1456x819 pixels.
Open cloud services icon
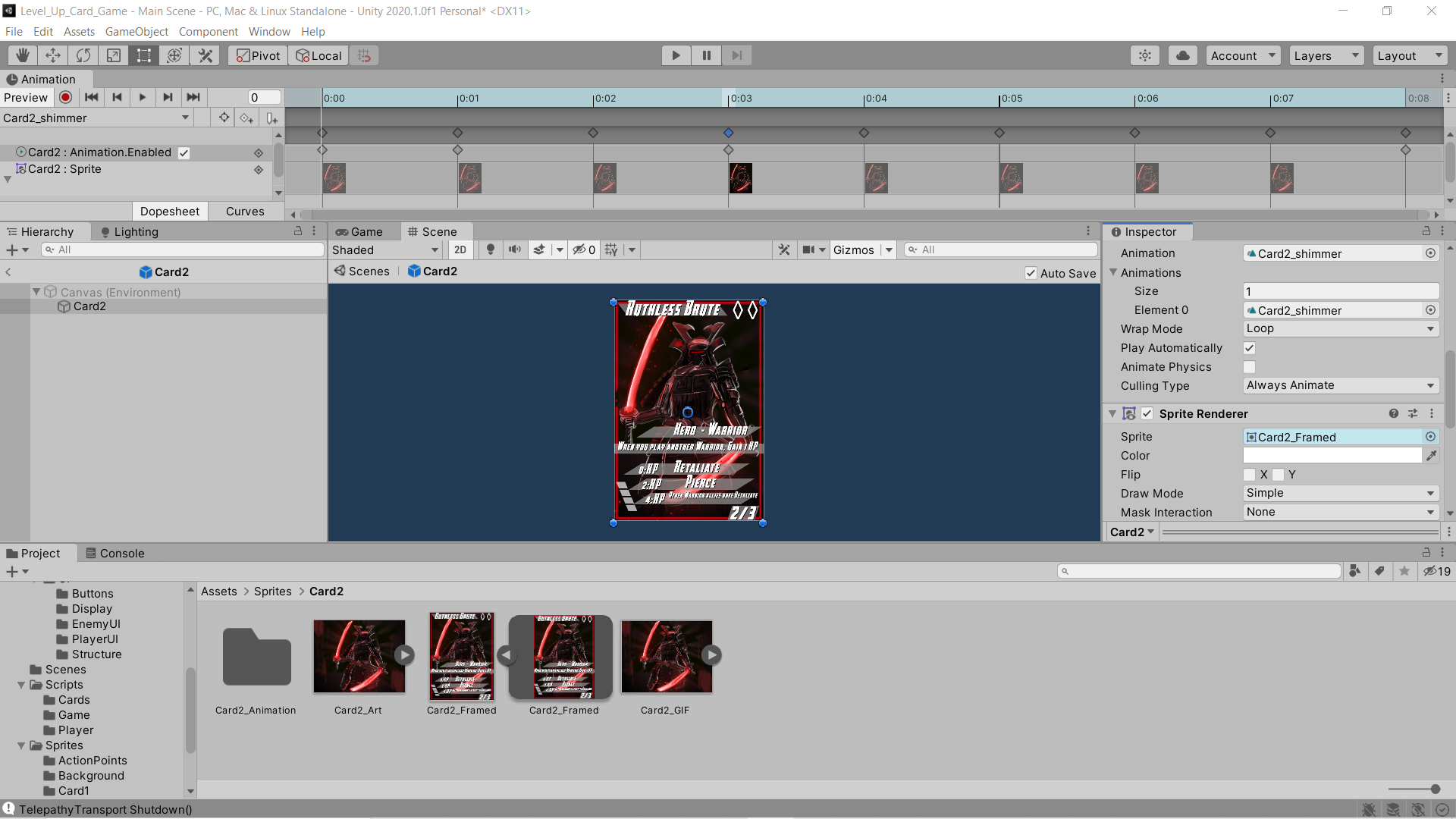(x=1183, y=55)
